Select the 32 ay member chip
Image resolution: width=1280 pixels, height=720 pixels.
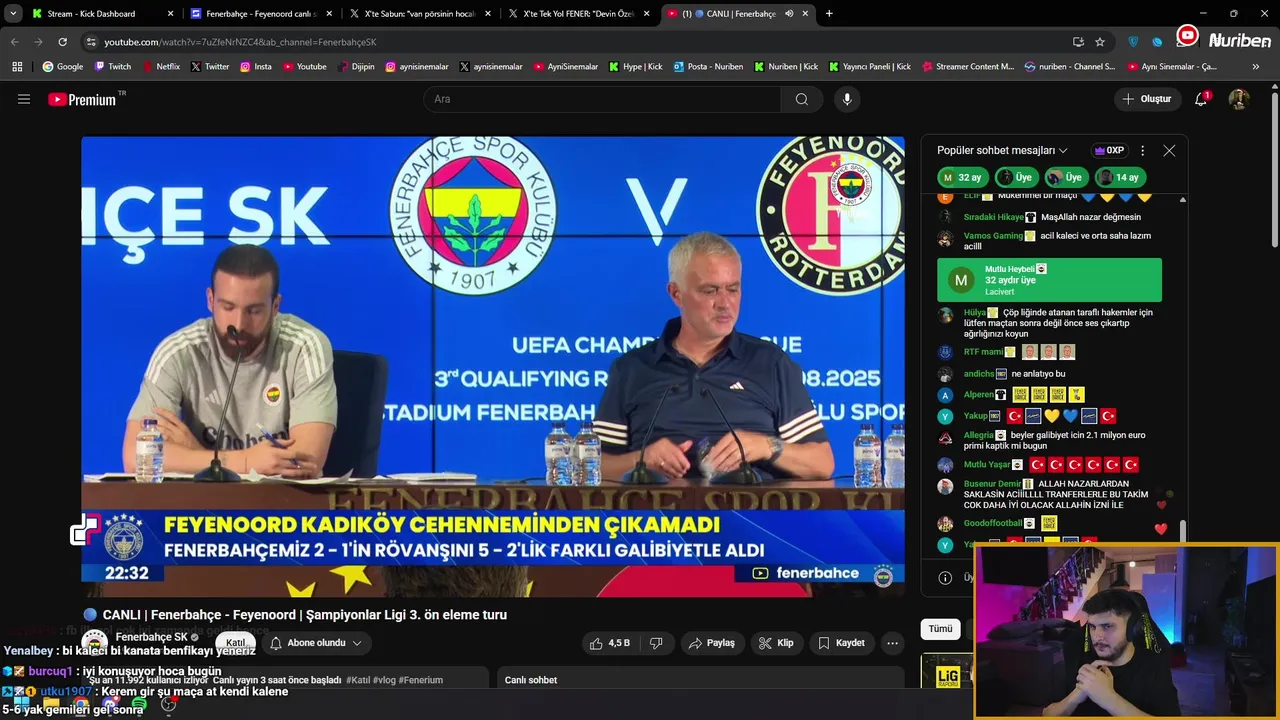962,177
